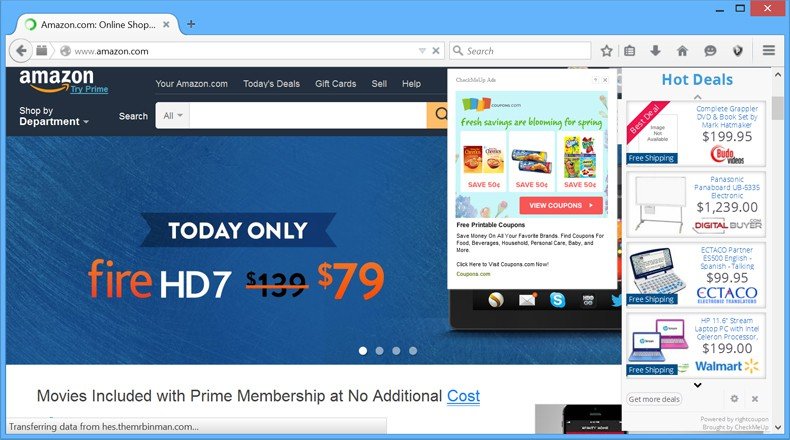The image size is (790, 440).
Task: Expand Shop by Department menu
Action: coord(54,116)
